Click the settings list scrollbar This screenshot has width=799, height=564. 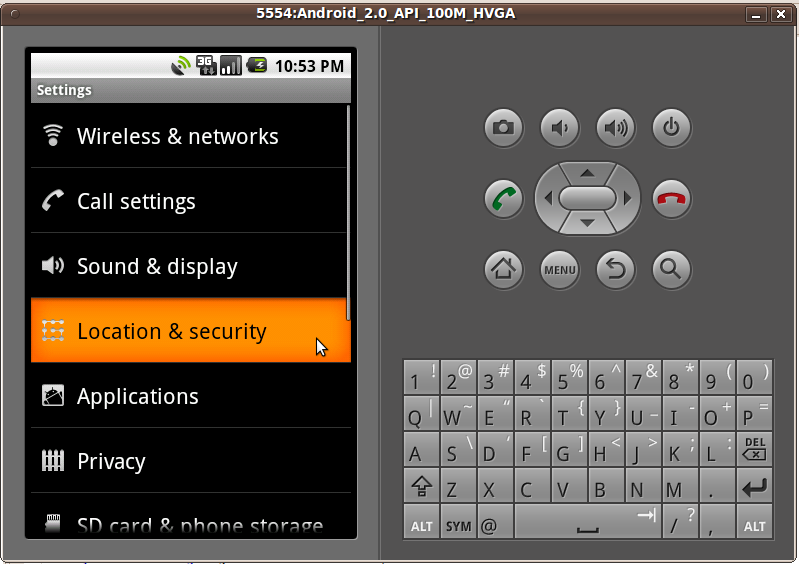coord(349,212)
